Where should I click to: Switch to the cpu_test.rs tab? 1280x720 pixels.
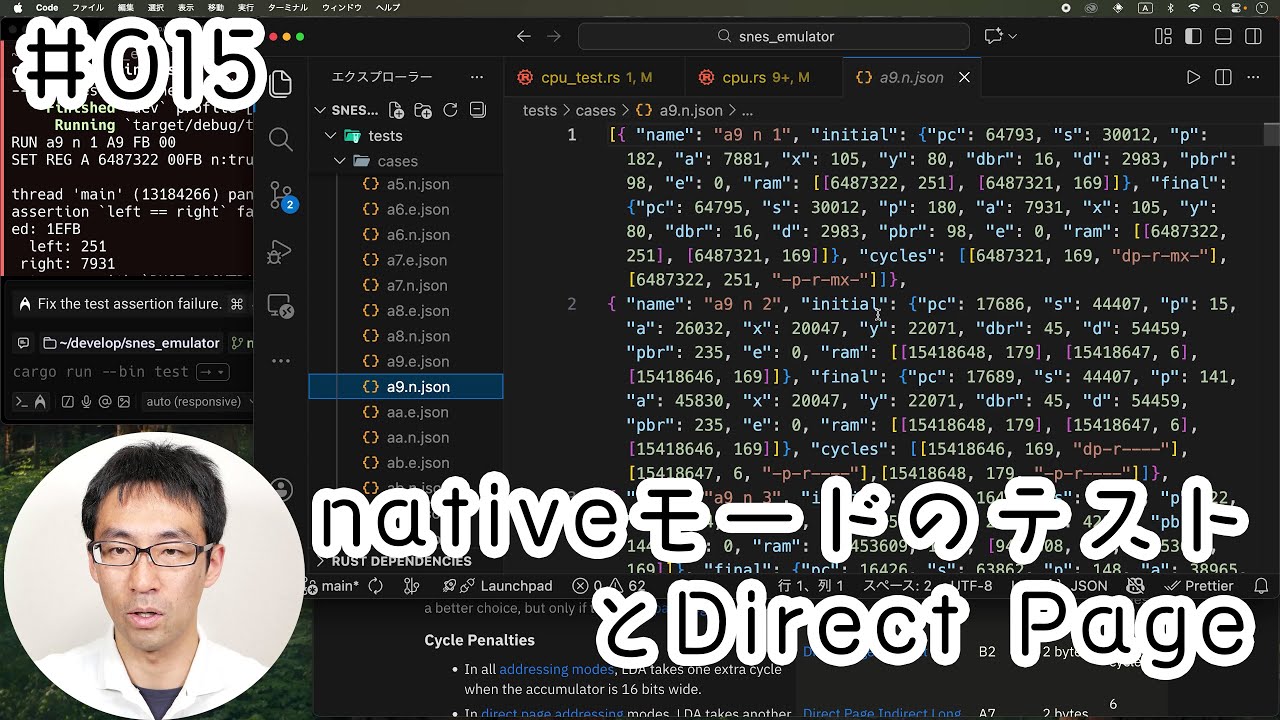[x=595, y=77]
